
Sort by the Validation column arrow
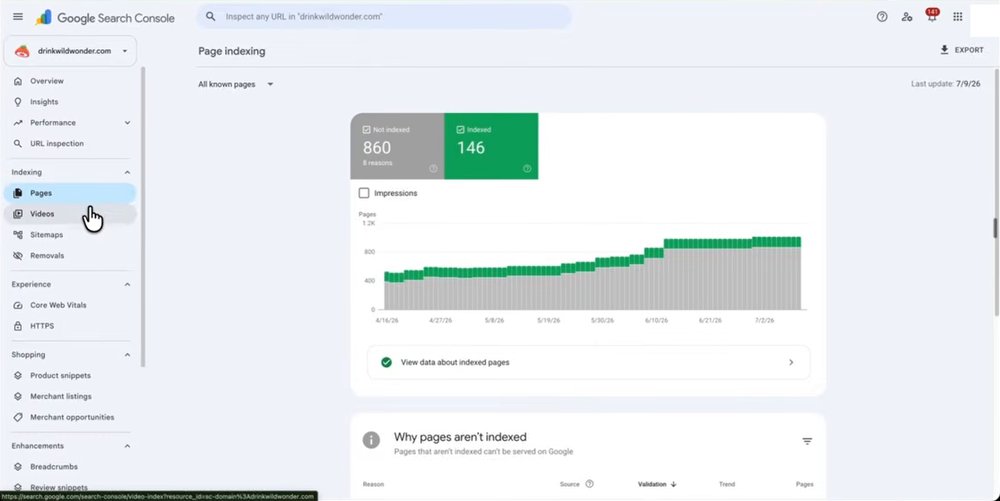673,484
